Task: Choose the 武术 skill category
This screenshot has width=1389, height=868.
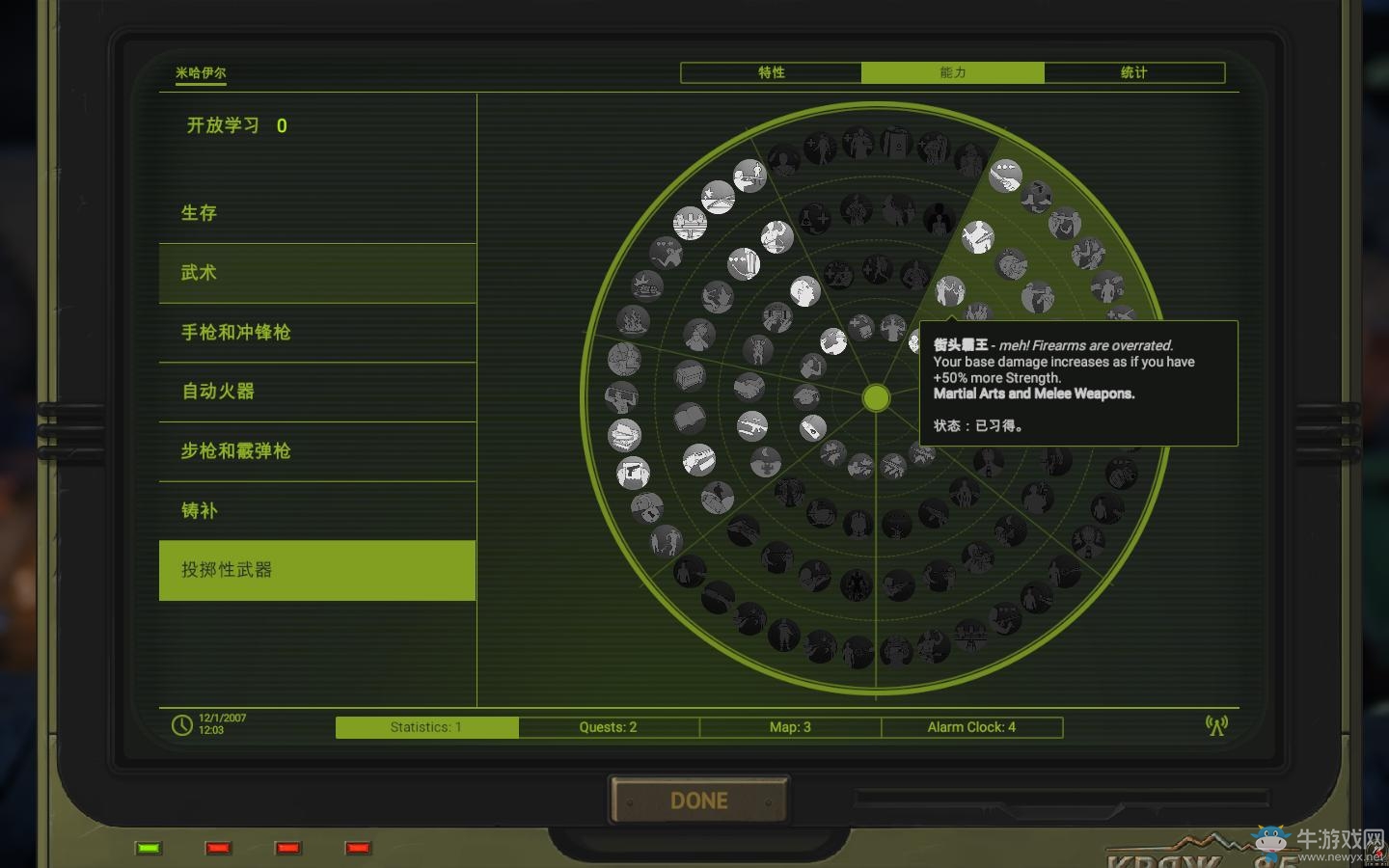Action: 317,273
